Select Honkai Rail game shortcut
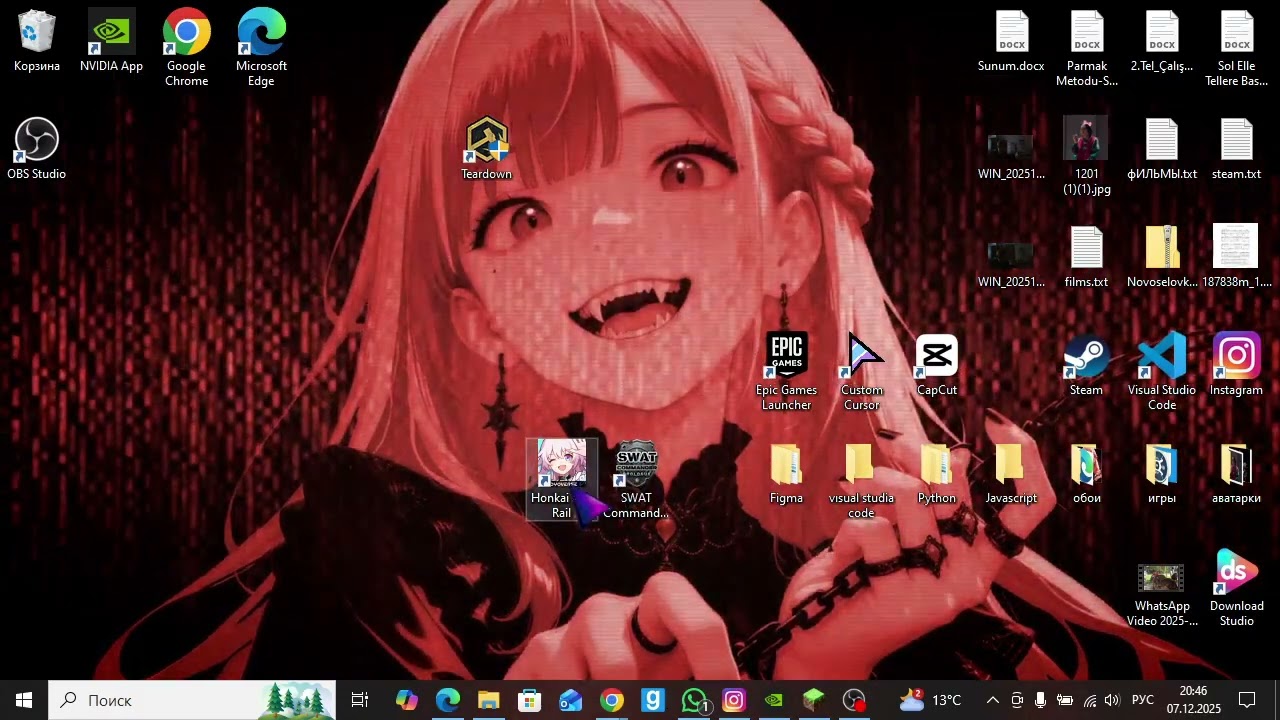The width and height of the screenshot is (1280, 720). click(562, 480)
